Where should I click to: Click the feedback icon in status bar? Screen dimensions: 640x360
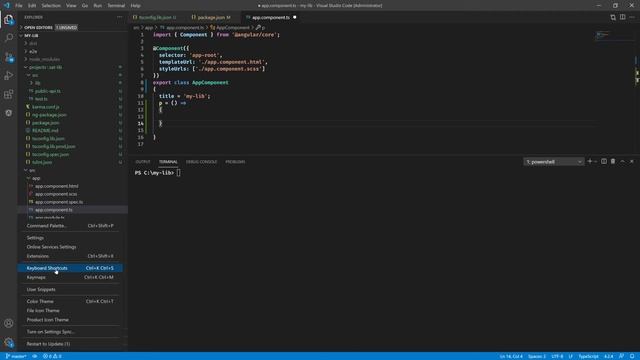point(622,356)
